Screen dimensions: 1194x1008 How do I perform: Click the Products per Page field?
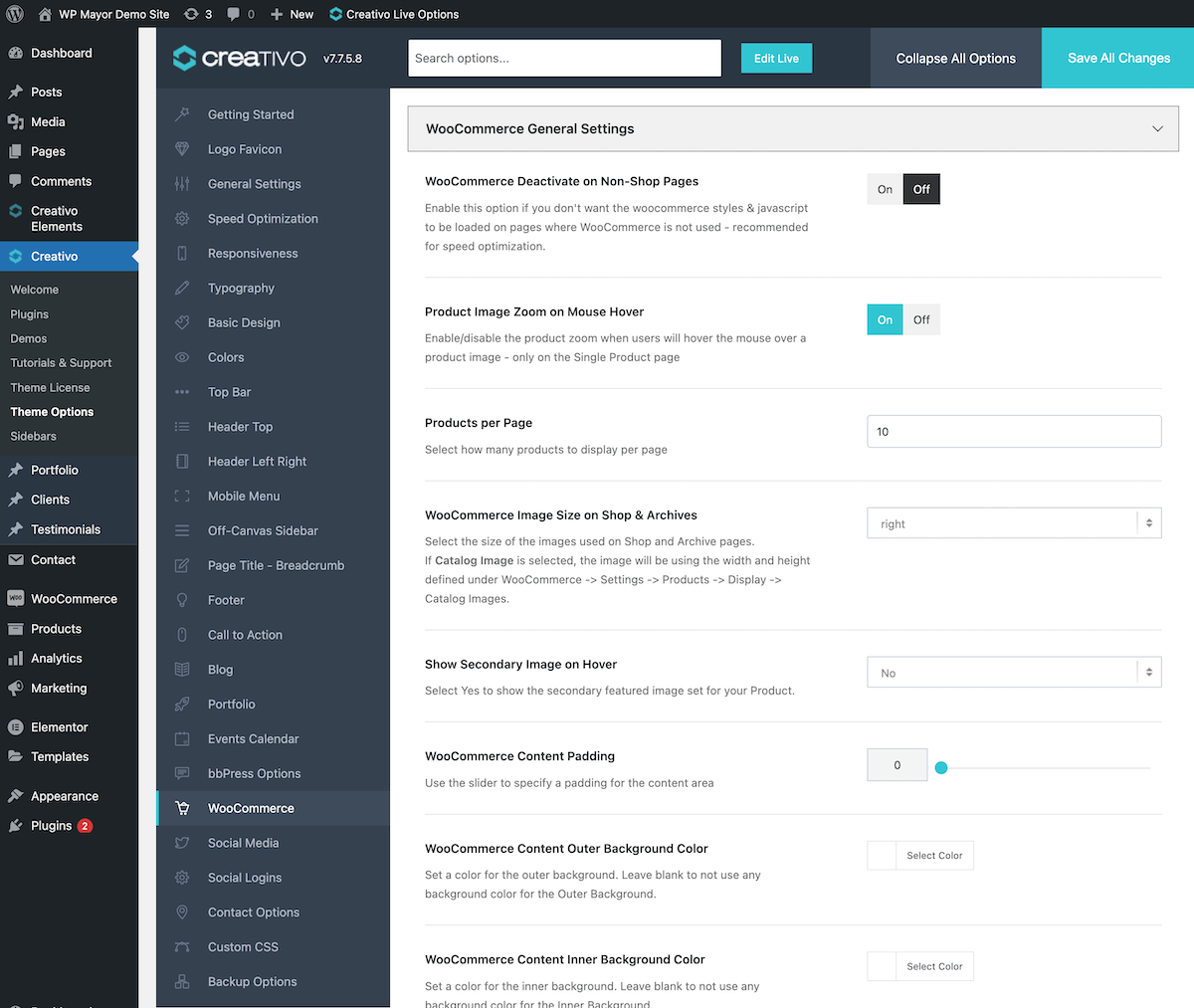click(x=1014, y=431)
